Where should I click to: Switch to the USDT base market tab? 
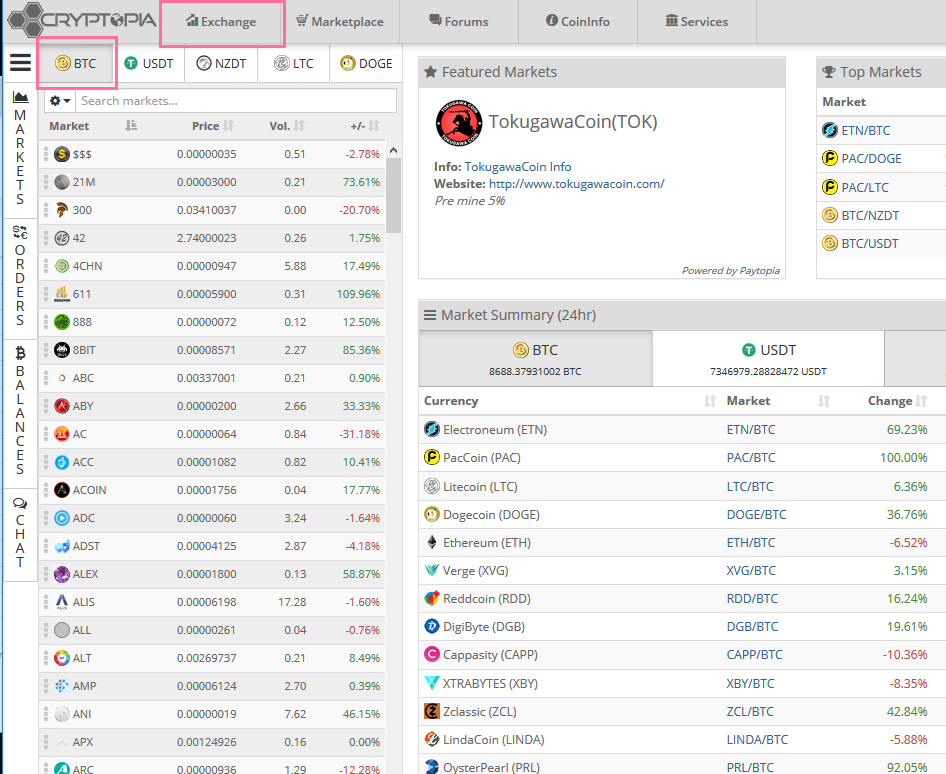click(x=149, y=64)
